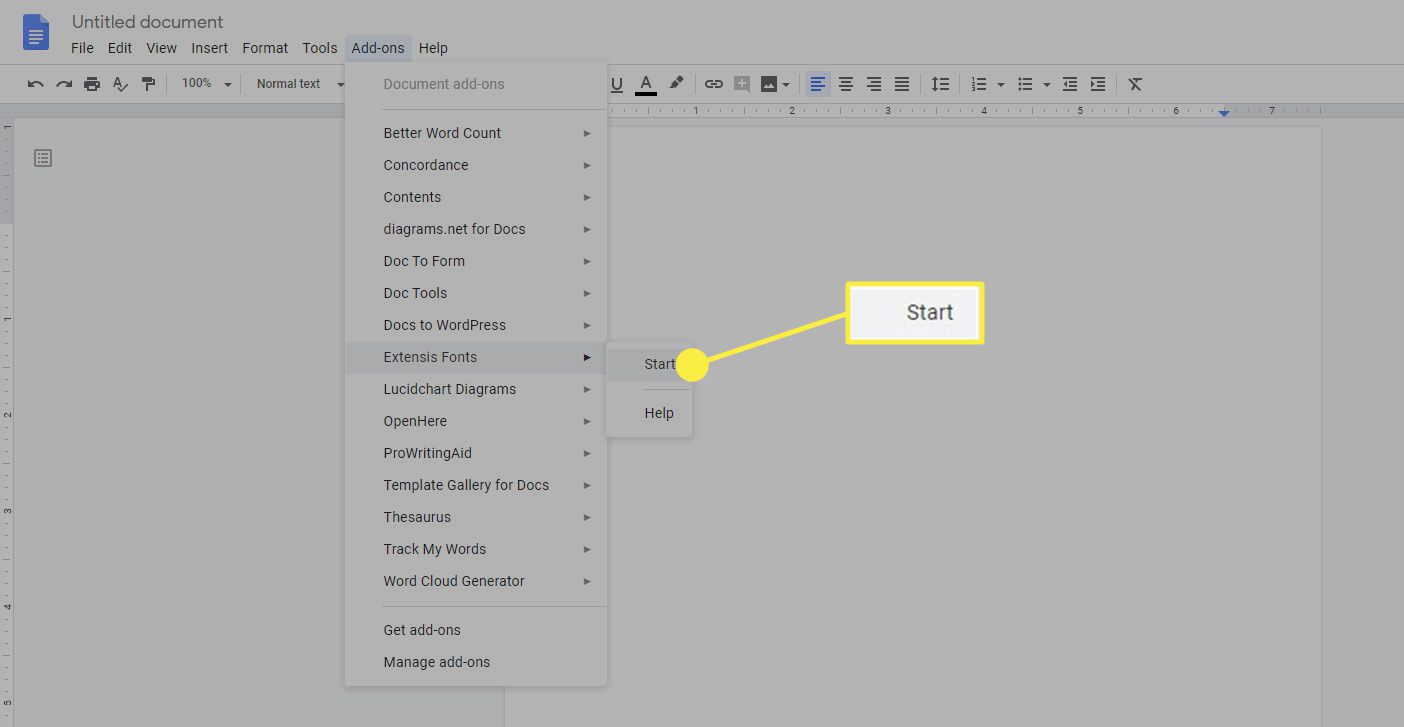Click the clear formatting icon
Screen dimensions: 1404x727
tap(1135, 84)
